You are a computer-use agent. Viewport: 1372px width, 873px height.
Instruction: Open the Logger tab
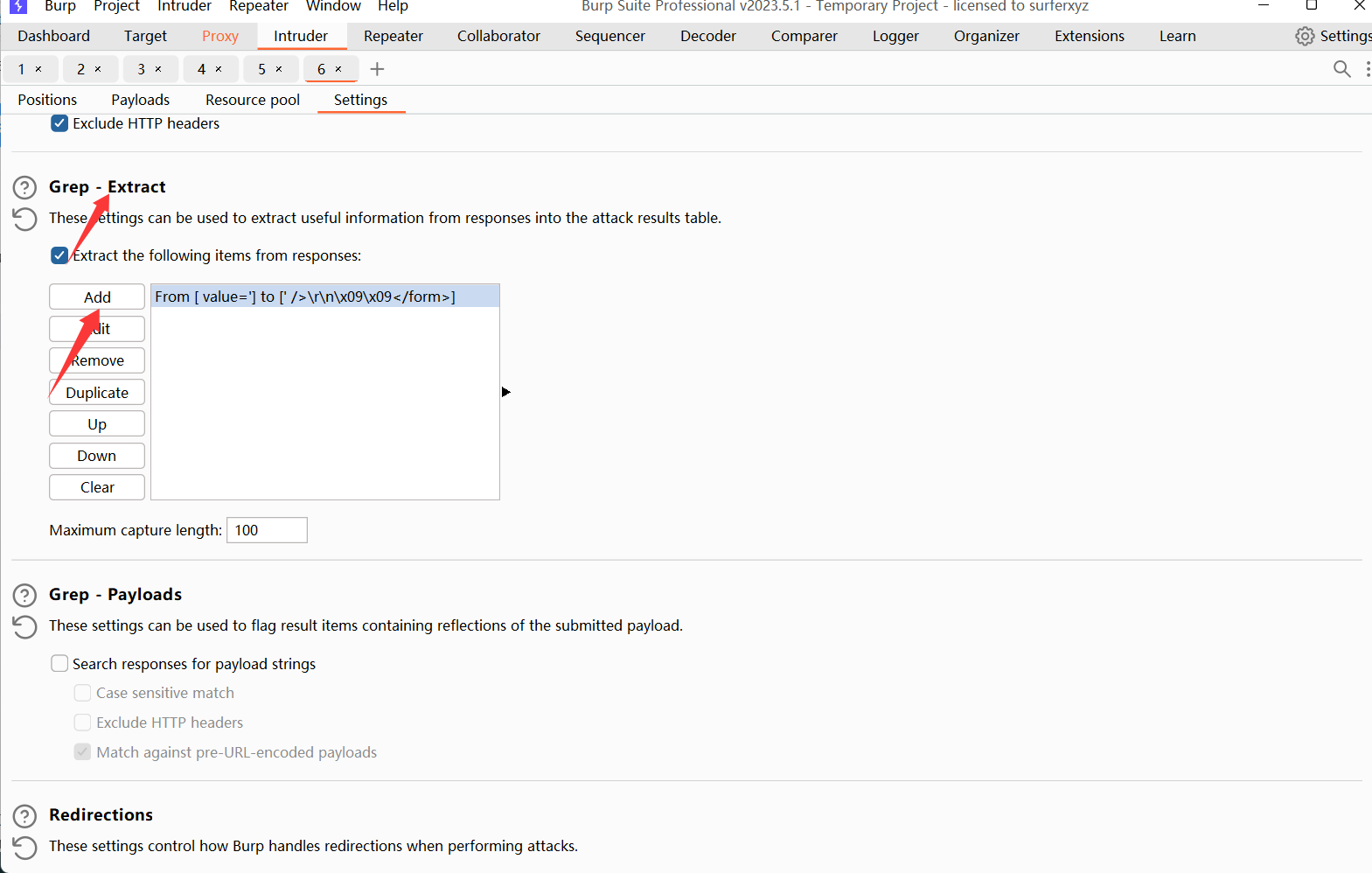pos(895,36)
